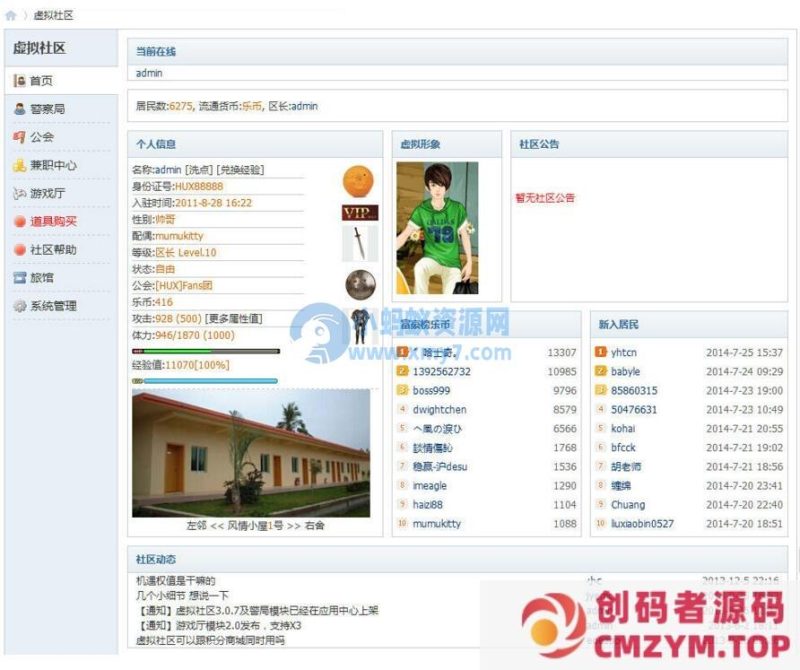Open the 首页 home page icon
Image resolution: width=800 pixels, height=670 pixels.
[20, 78]
